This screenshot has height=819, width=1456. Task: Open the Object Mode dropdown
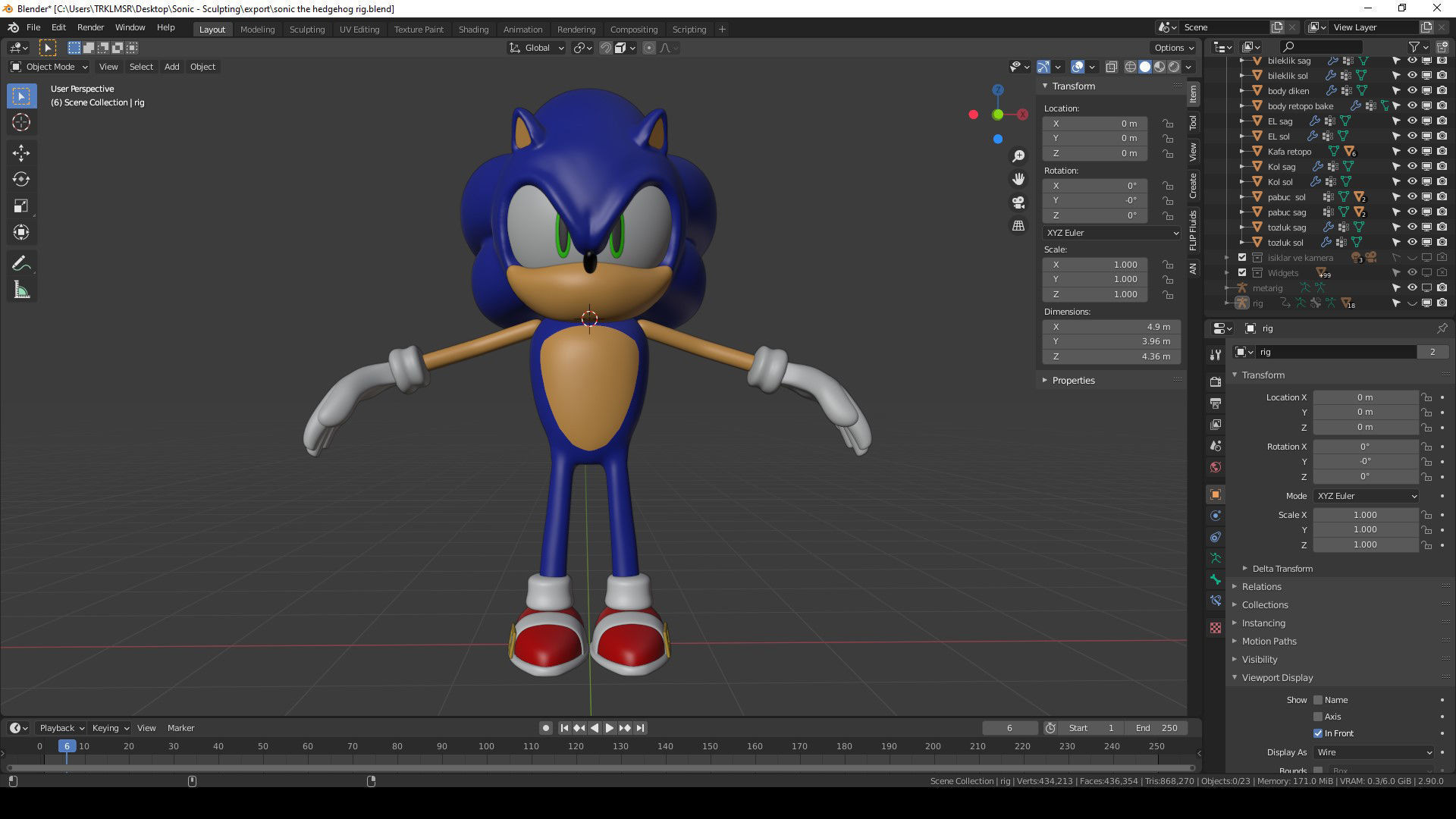50,67
